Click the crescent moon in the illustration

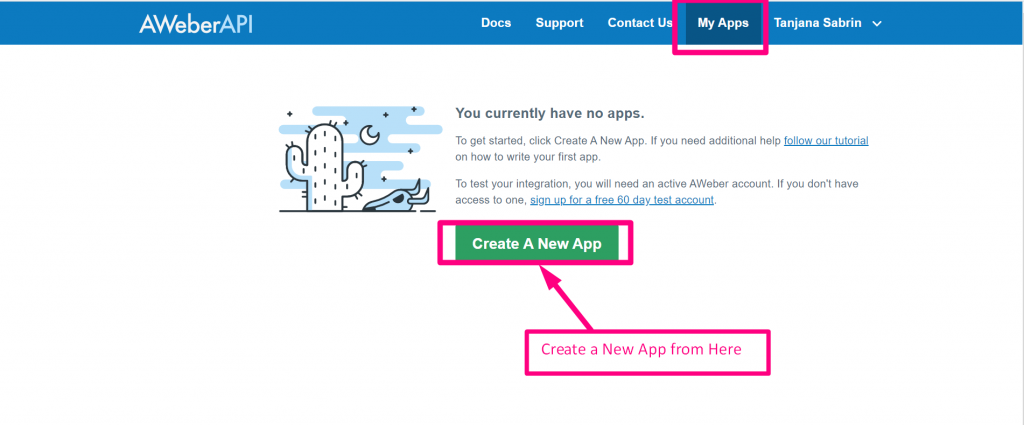pos(370,134)
